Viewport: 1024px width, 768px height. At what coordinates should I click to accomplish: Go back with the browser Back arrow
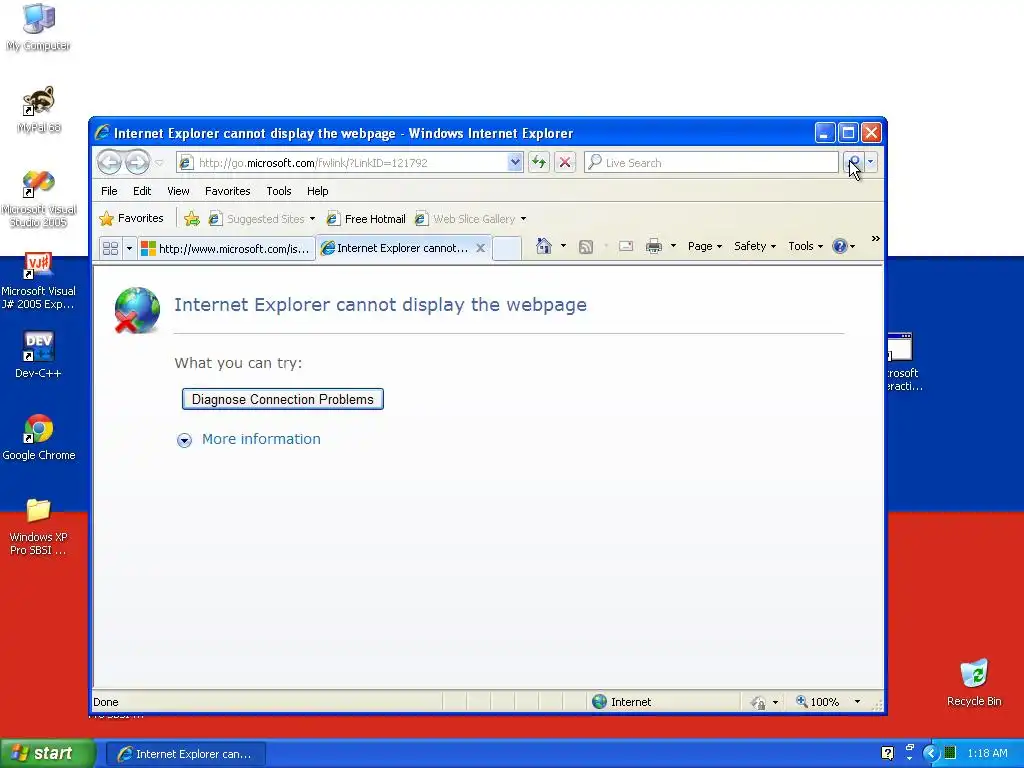109,162
